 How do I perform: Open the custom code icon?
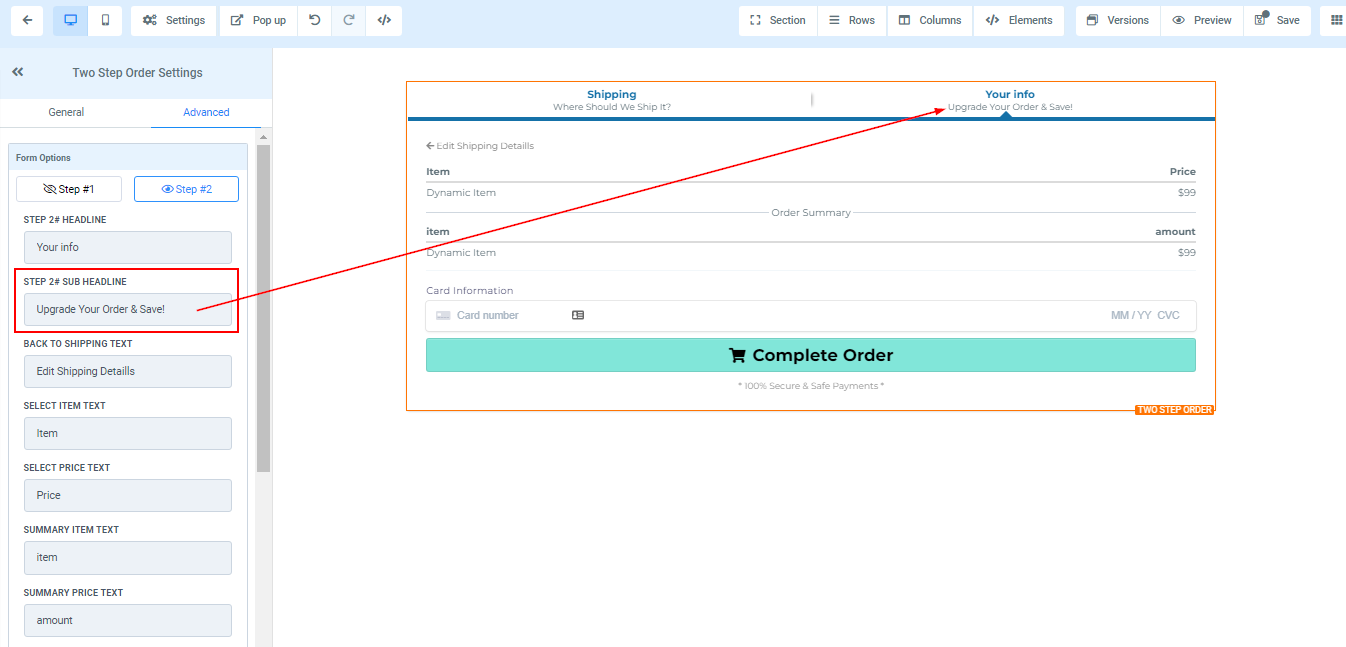coord(384,20)
